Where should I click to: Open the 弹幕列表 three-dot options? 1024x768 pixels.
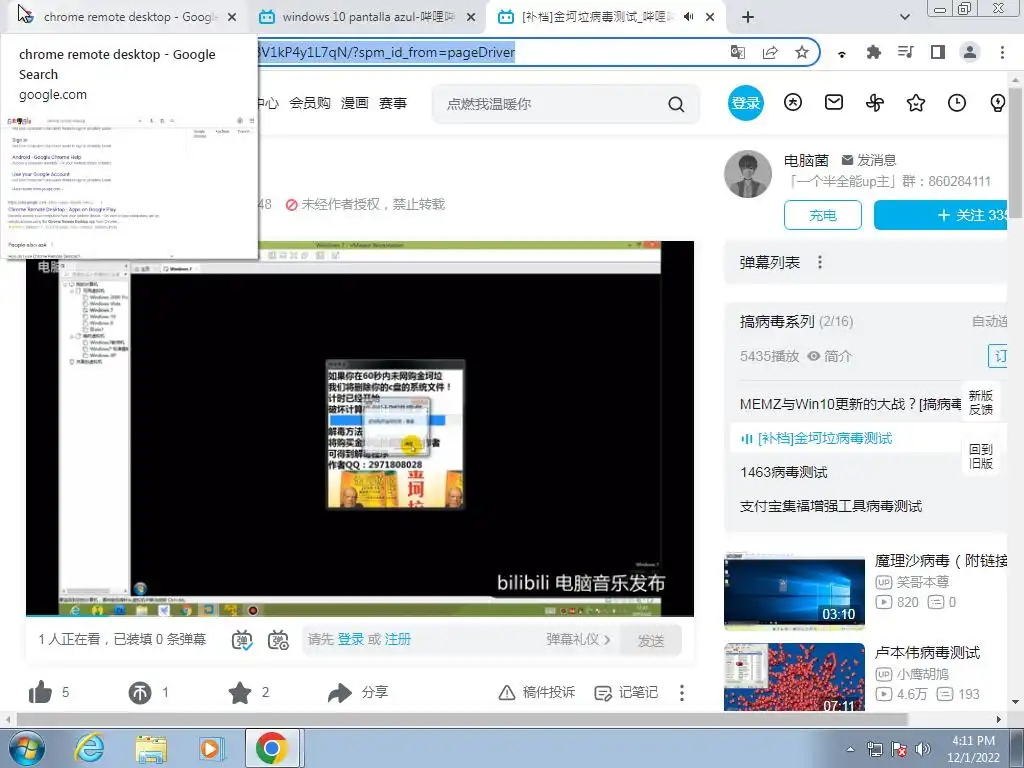click(820, 263)
